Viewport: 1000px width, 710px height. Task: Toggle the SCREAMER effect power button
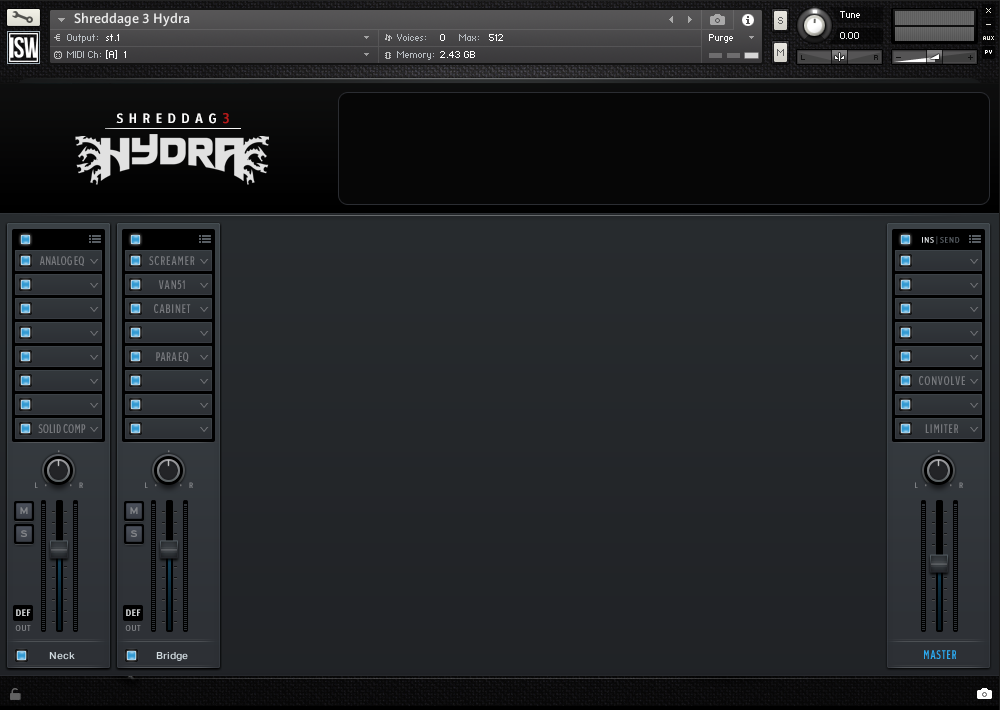135,260
